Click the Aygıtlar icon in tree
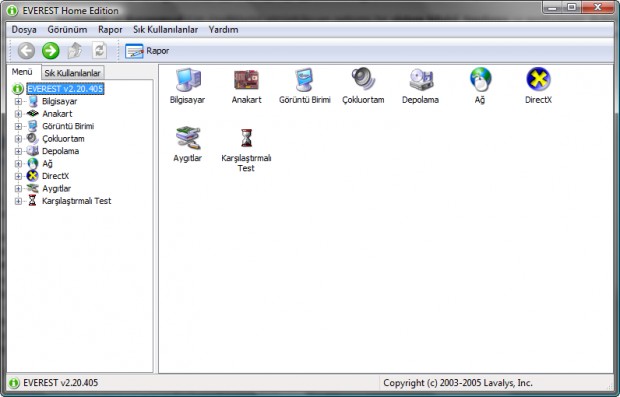The width and height of the screenshot is (620, 397). [32, 188]
